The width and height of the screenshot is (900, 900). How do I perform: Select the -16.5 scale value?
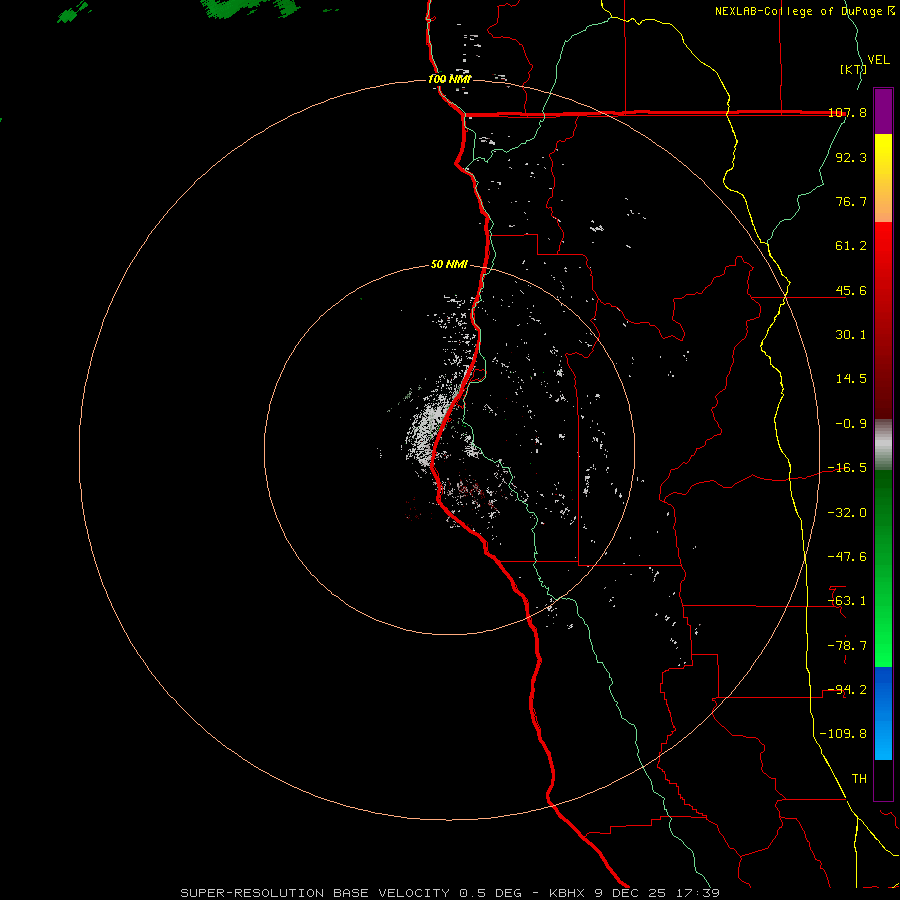[x=847, y=468]
